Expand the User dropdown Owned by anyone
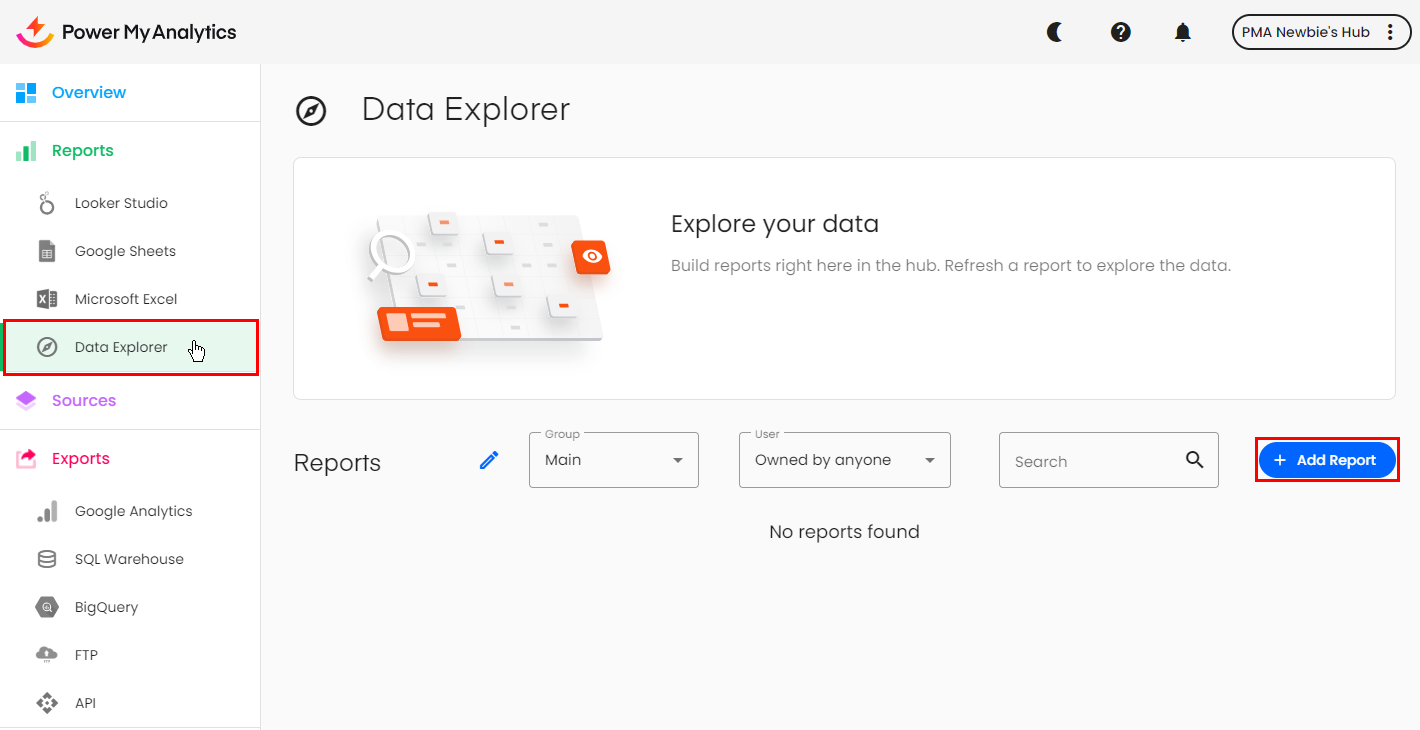This screenshot has height=730, width=1420. [844, 460]
